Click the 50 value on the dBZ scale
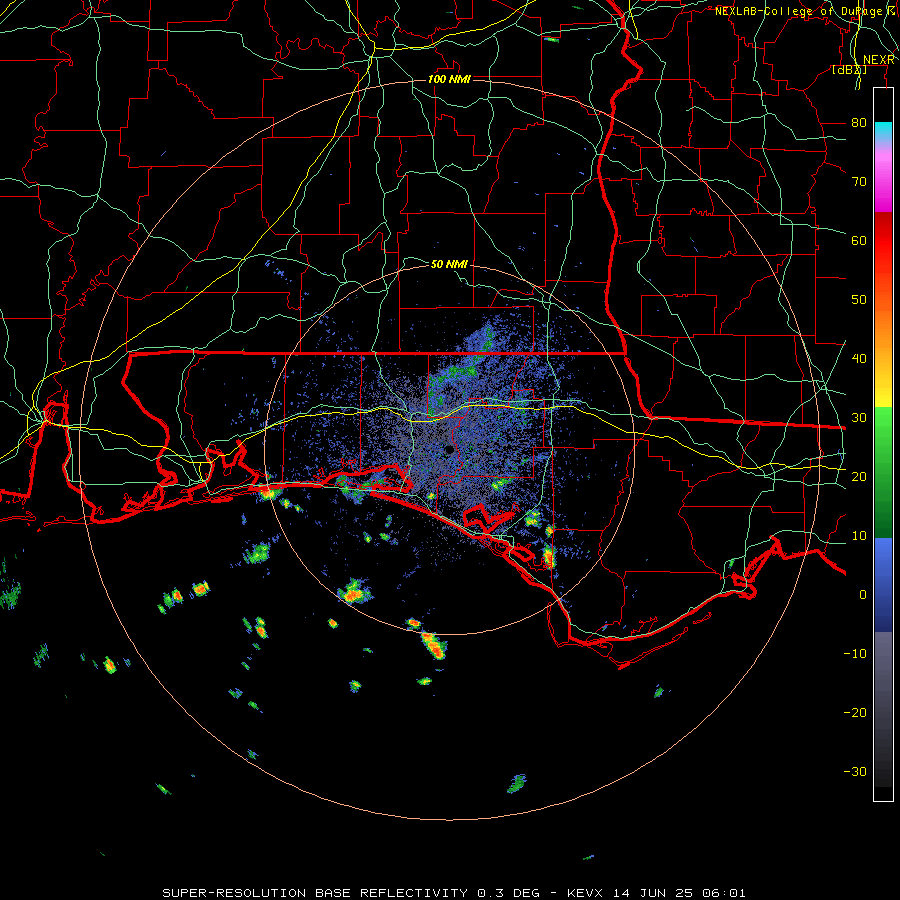Viewport: 900px width, 900px height. click(859, 300)
